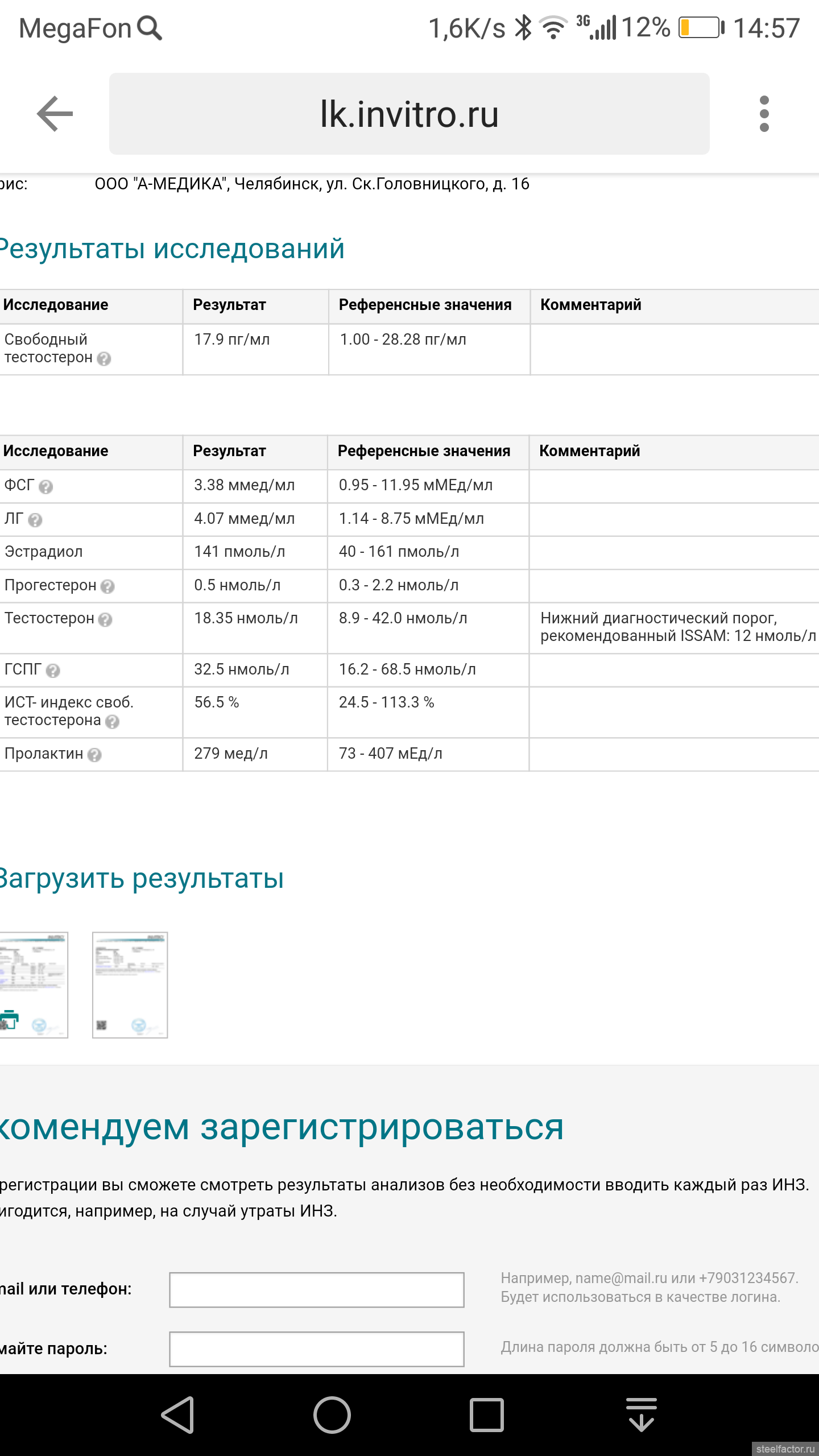Open help icon next to Прогестерон
The image size is (819, 1456).
pyautogui.click(x=107, y=586)
